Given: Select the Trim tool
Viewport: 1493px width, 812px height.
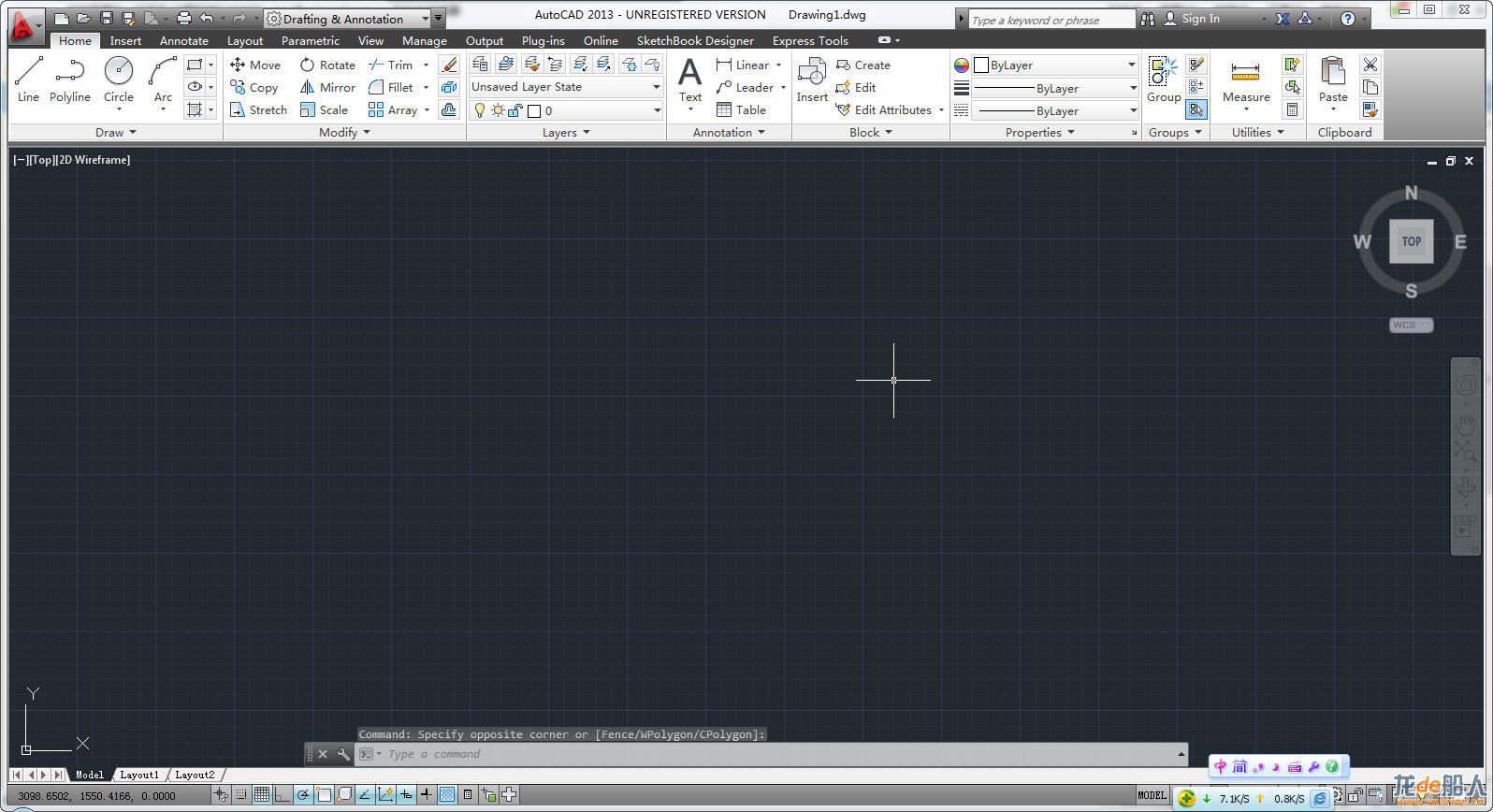Looking at the screenshot, I should tap(391, 65).
